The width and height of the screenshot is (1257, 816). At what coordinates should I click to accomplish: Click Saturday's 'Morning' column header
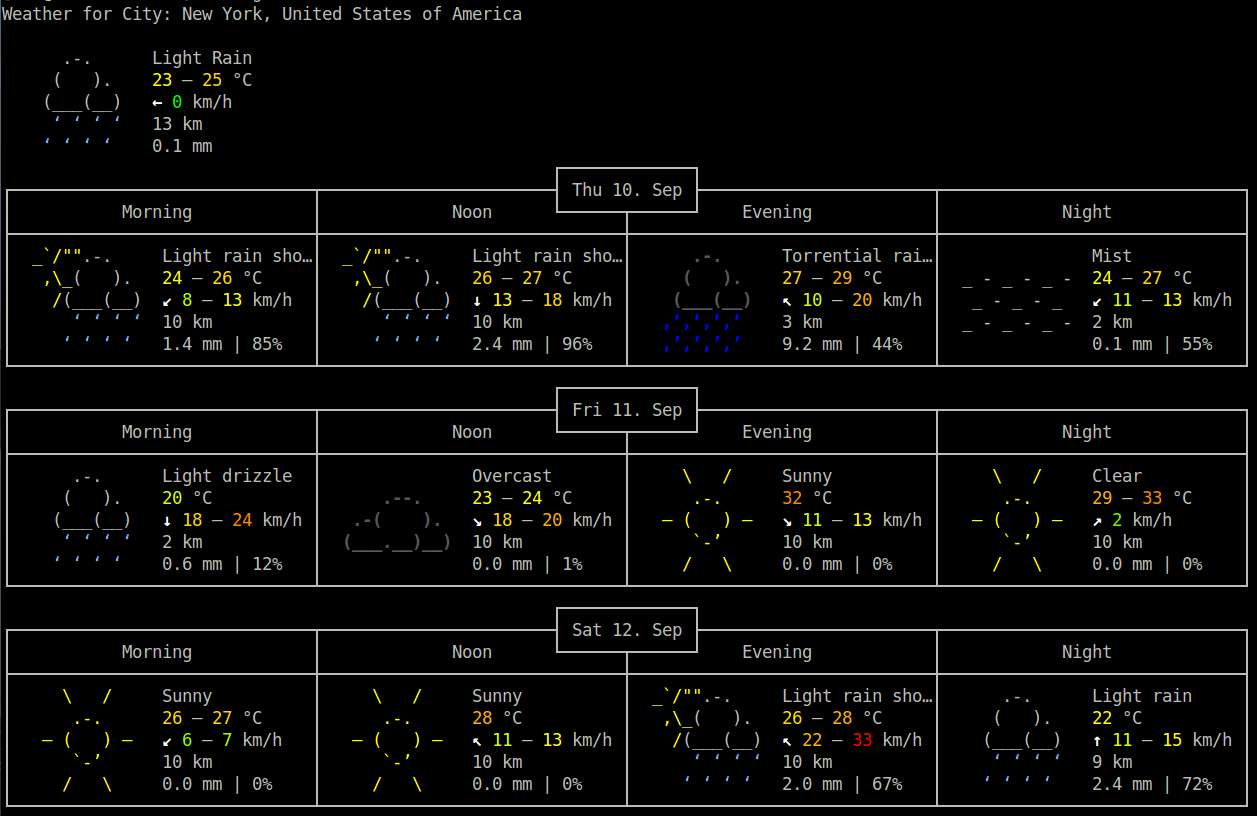[x=157, y=652]
